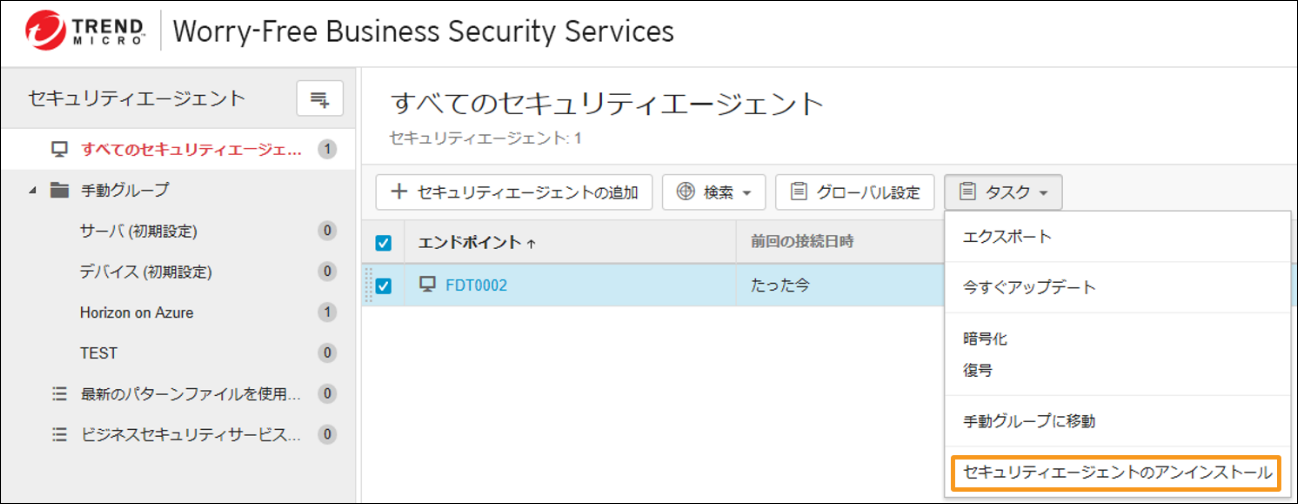1298x504 pixels.
Task: Click セキュリティエージェントの追加 button
Action: (514, 192)
